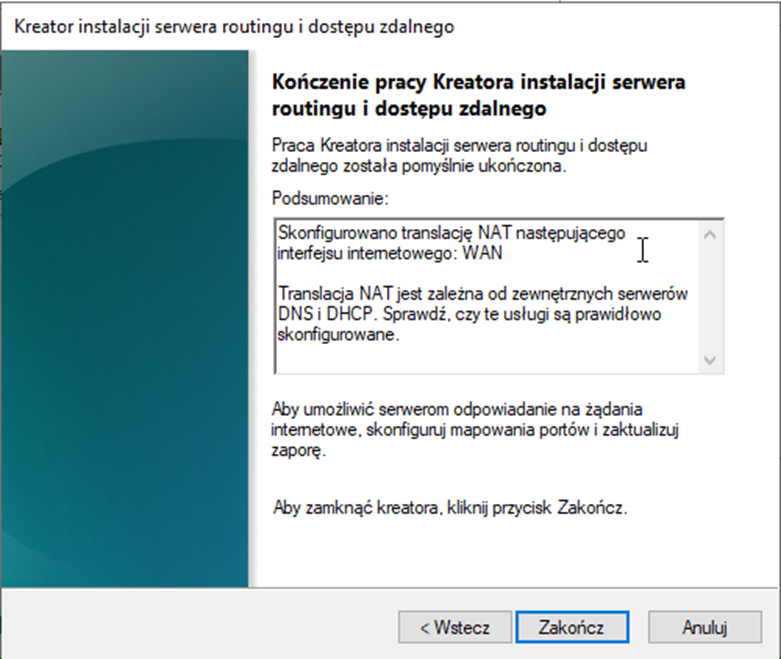Click the "Podsumowanie:" label
The image size is (781, 659).
click(x=321, y=199)
